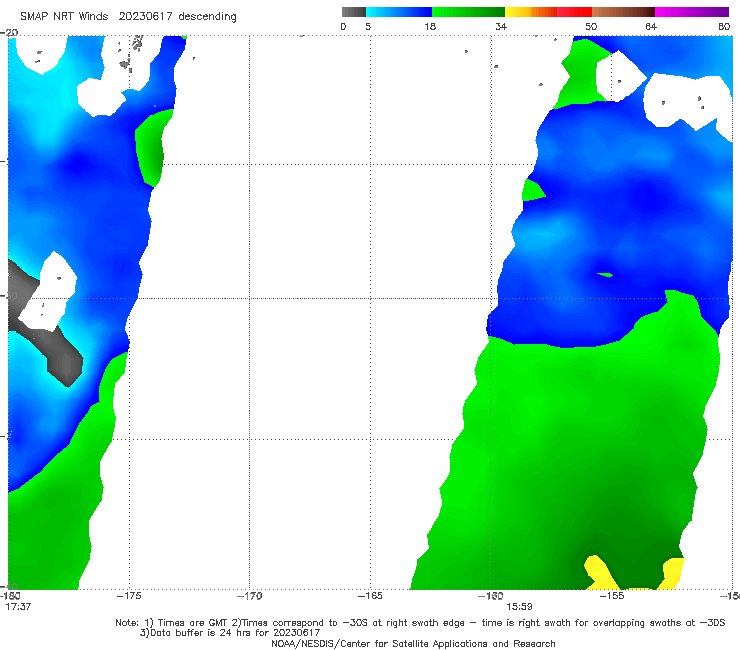Click the gray segment of the color bar
Viewport: 740px width, 650px height.
click(353, 12)
